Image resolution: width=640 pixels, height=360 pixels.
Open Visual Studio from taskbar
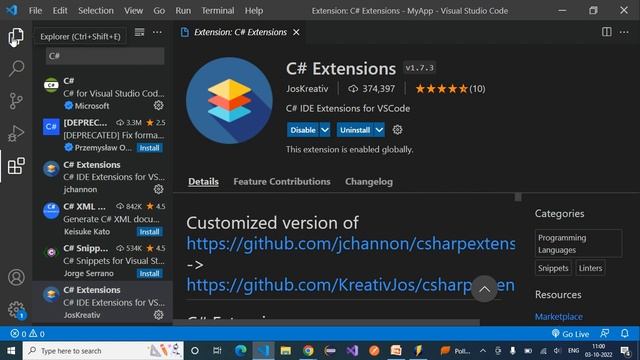(x=352, y=350)
